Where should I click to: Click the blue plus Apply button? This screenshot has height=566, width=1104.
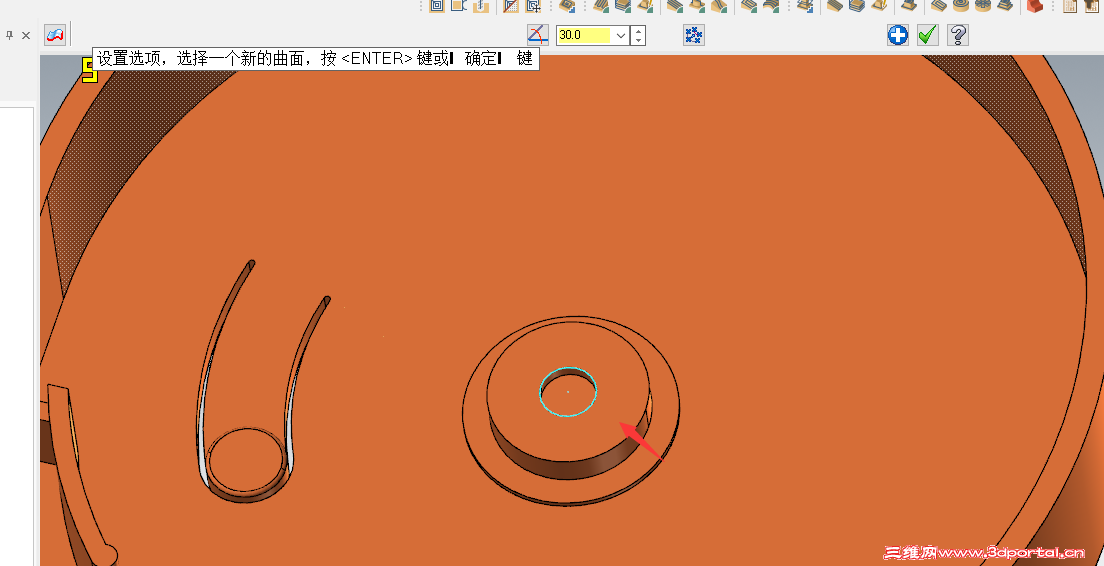[x=898, y=34]
